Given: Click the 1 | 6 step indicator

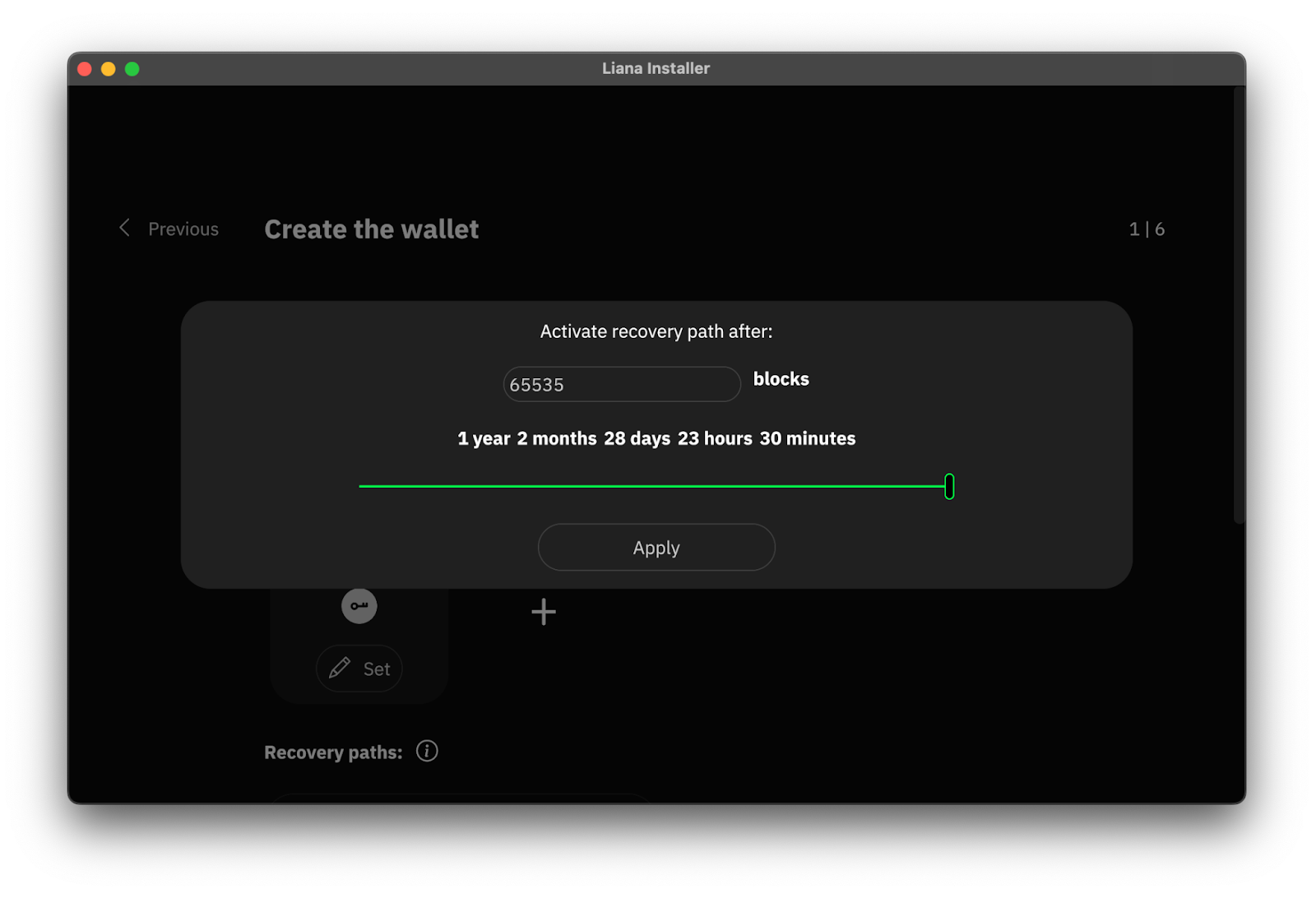Looking at the screenshot, I should click(1146, 229).
